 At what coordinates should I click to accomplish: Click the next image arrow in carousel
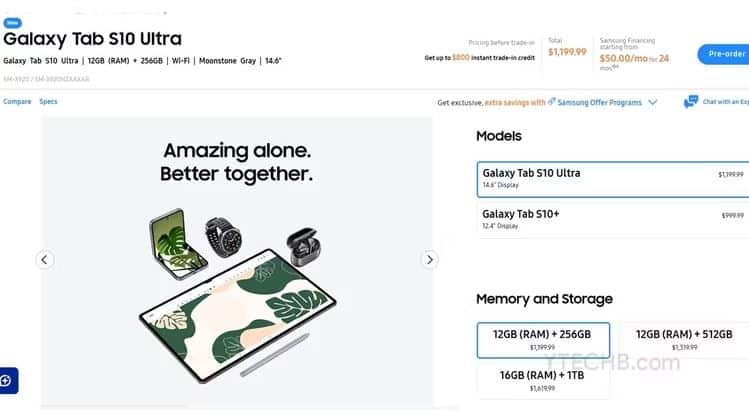pos(429,260)
